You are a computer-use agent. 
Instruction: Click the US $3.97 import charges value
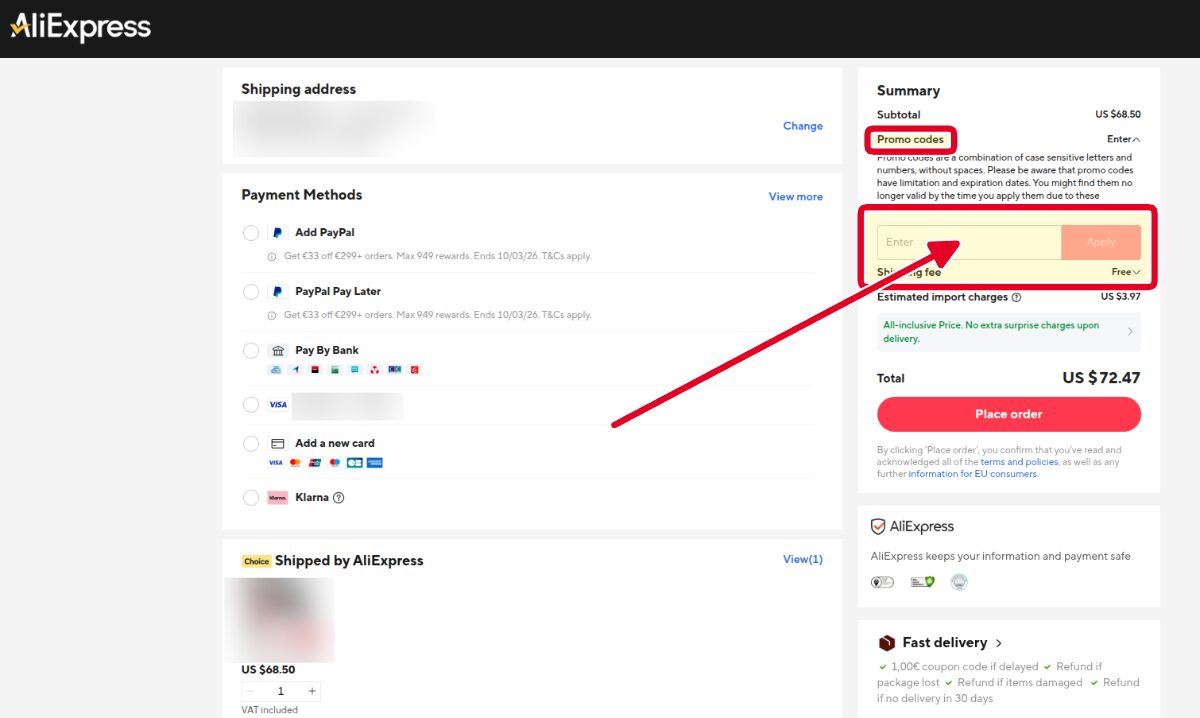point(1121,297)
